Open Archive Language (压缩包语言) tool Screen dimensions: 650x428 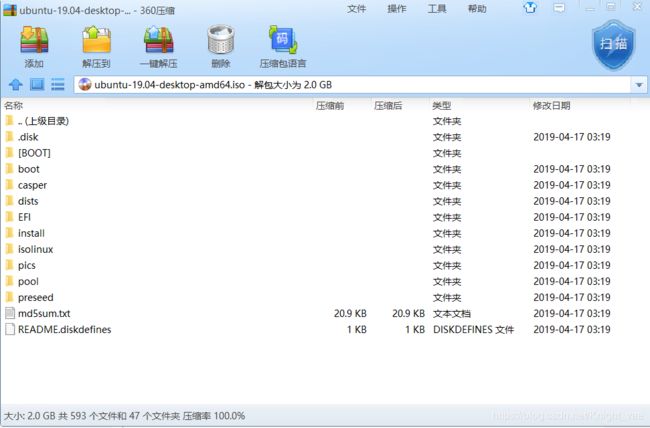pos(283,40)
